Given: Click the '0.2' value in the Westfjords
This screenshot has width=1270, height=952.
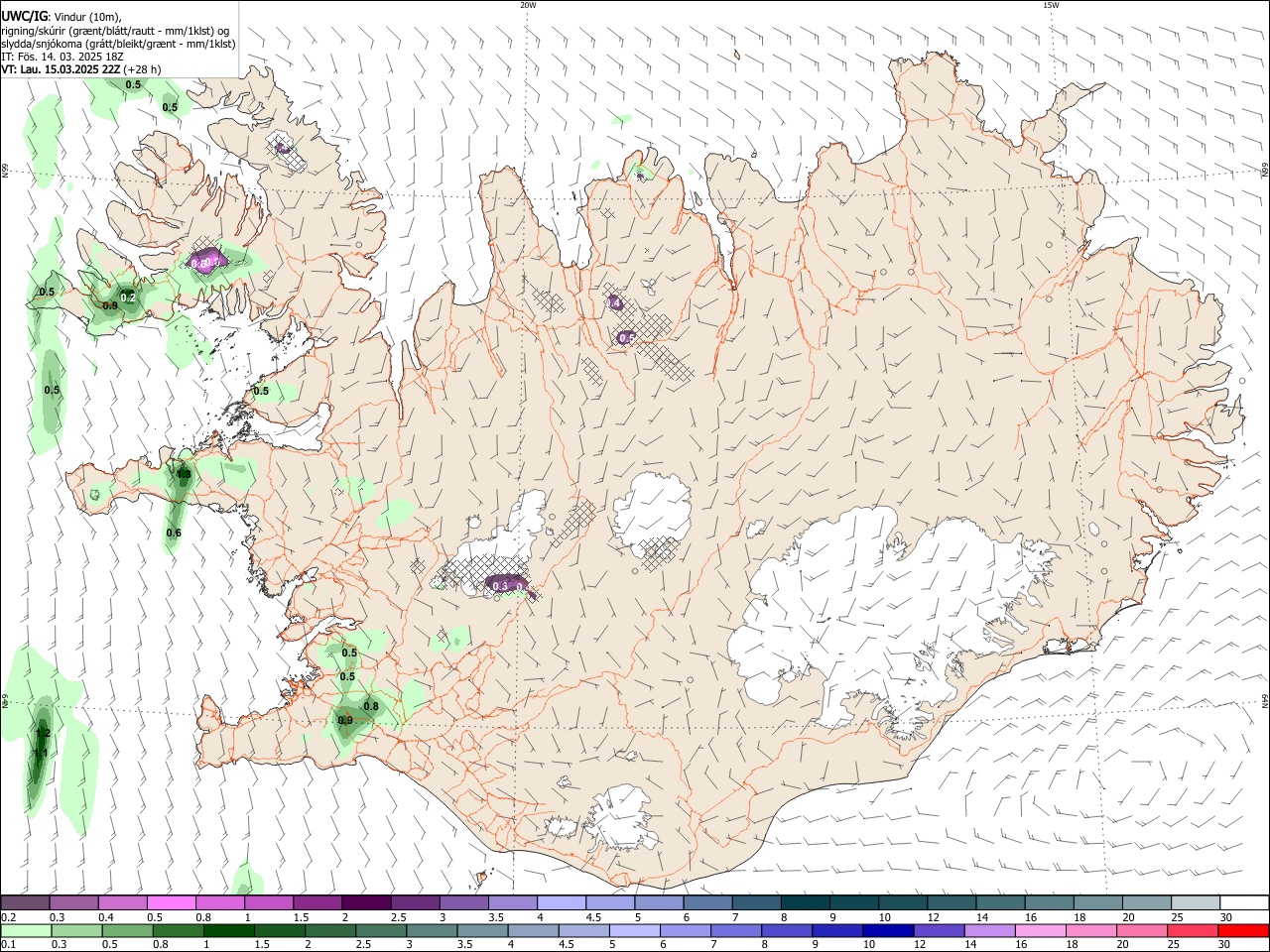Looking at the screenshot, I should click(x=127, y=297).
